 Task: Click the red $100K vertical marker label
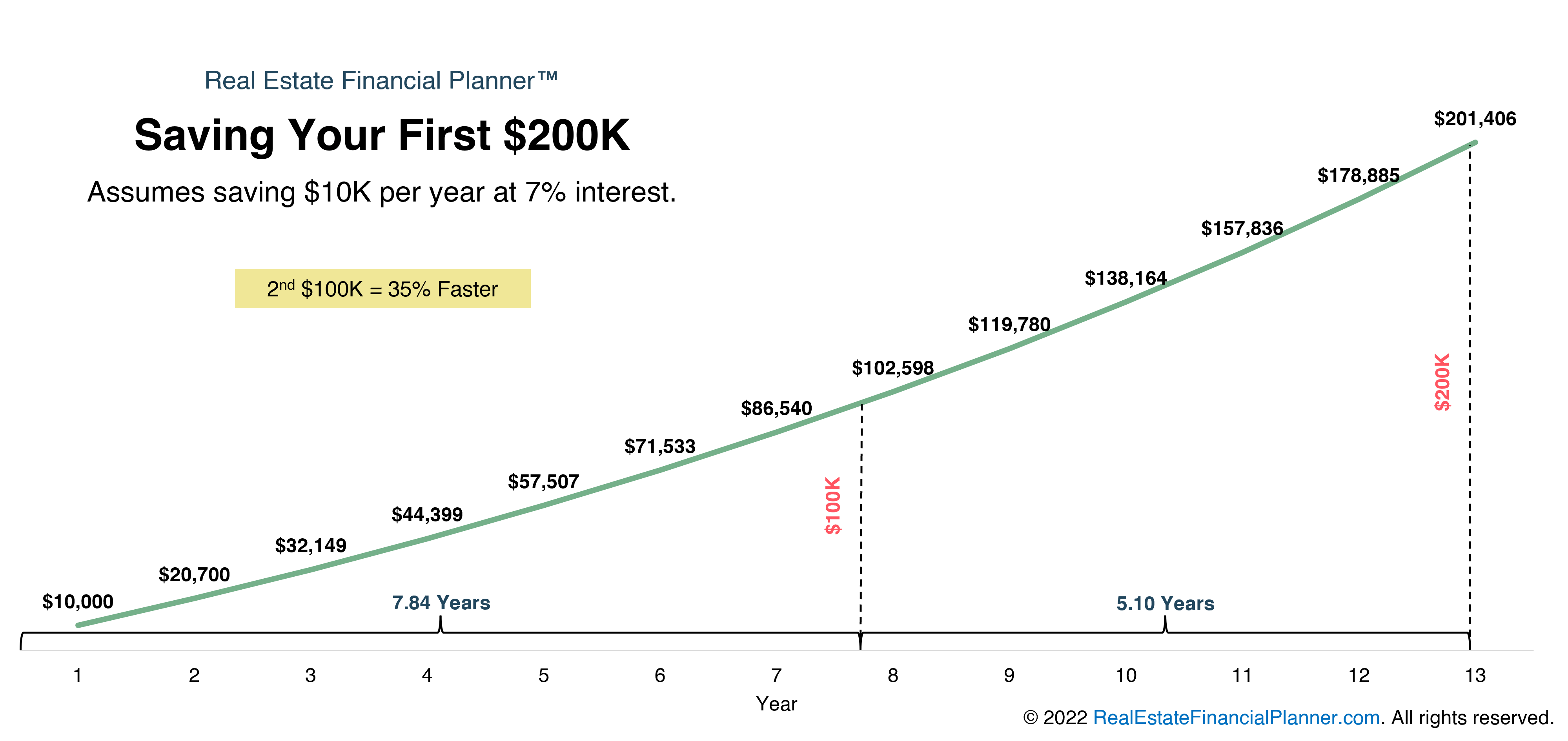point(833,505)
